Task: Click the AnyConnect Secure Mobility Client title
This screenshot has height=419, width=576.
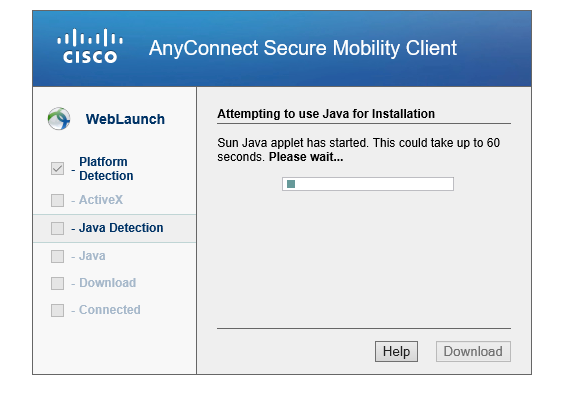Action: click(x=303, y=48)
